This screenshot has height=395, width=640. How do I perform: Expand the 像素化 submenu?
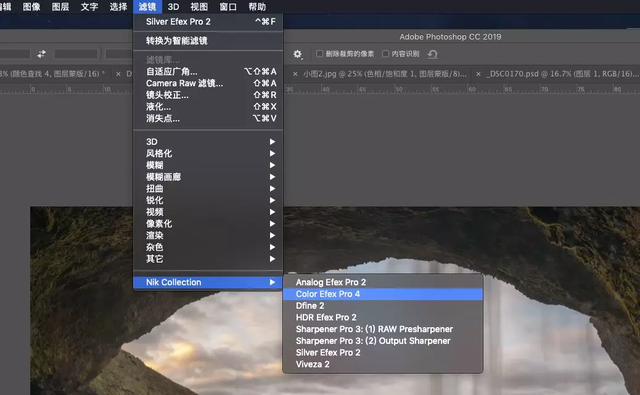[x=208, y=224]
